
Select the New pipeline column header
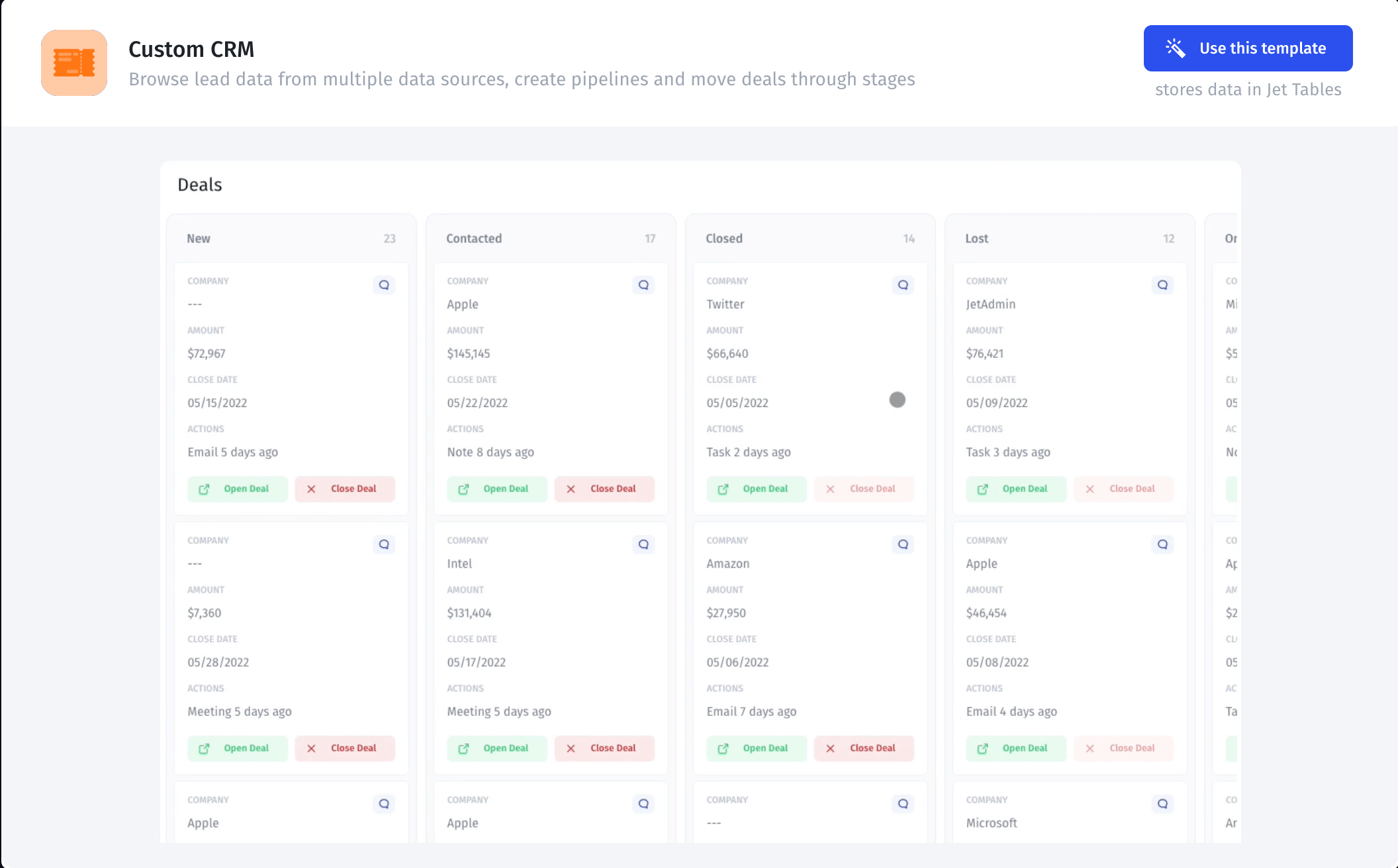point(199,238)
